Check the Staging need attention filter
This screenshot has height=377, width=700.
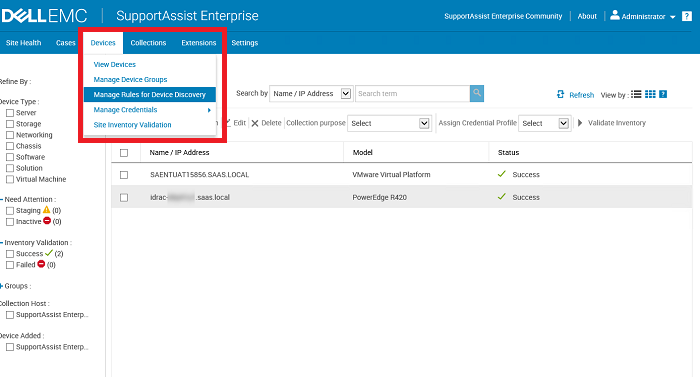[x=10, y=211]
